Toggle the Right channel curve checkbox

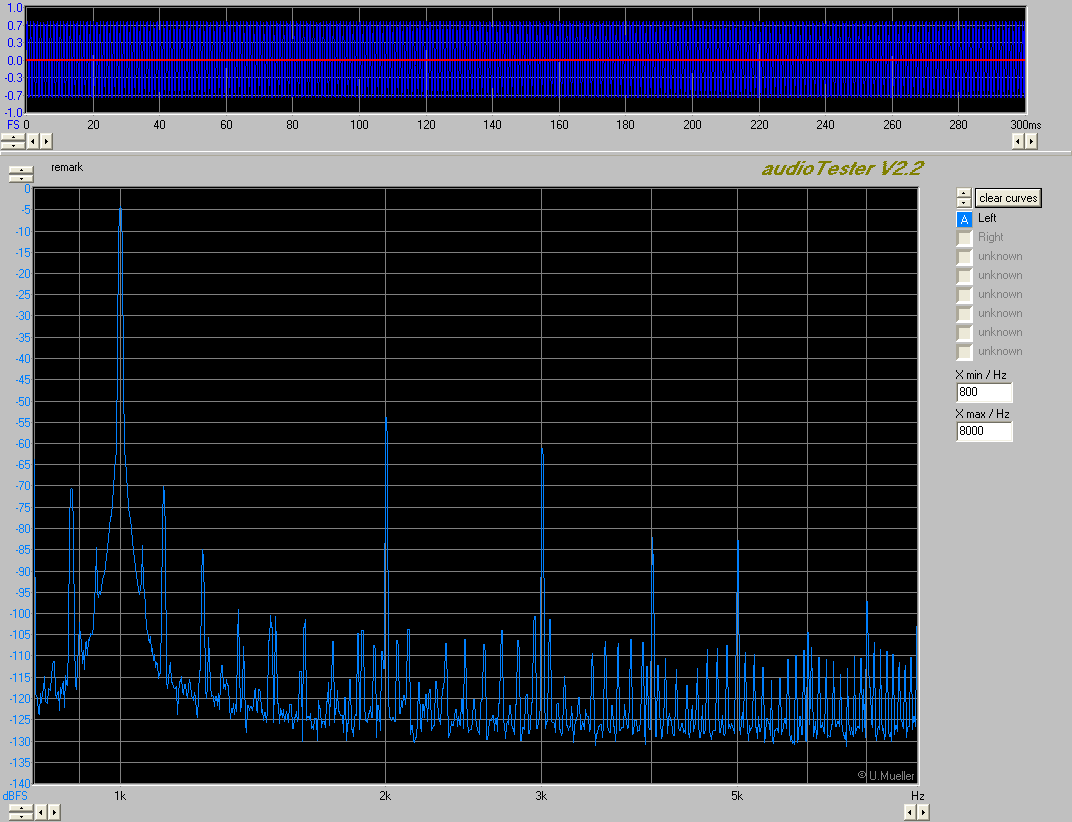(x=964, y=238)
